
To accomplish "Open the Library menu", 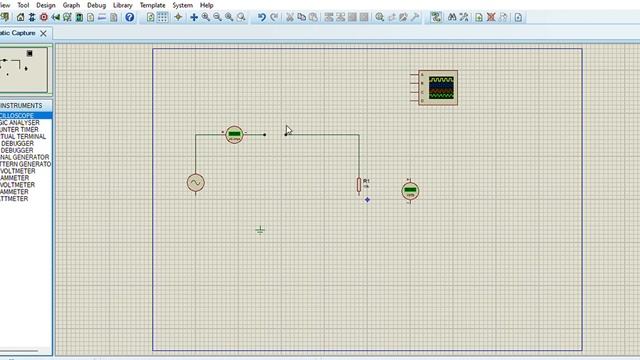I will [x=122, y=5].
